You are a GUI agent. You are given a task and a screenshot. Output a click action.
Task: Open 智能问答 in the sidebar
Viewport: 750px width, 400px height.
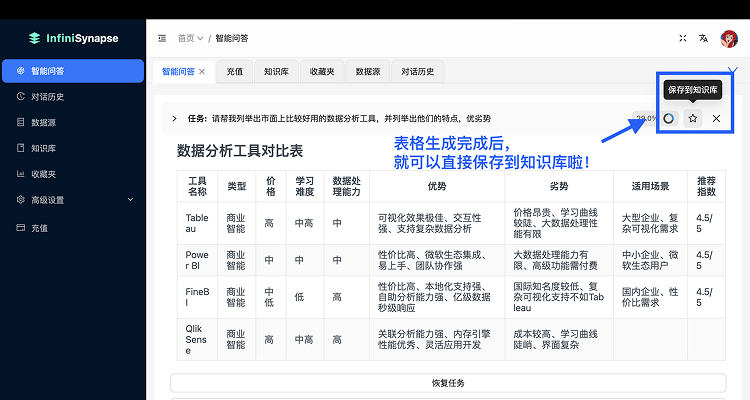point(73,71)
